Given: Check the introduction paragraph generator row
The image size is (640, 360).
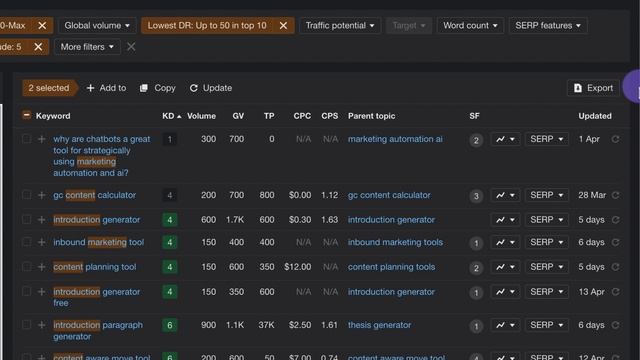Looking at the screenshot, I should (27, 325).
